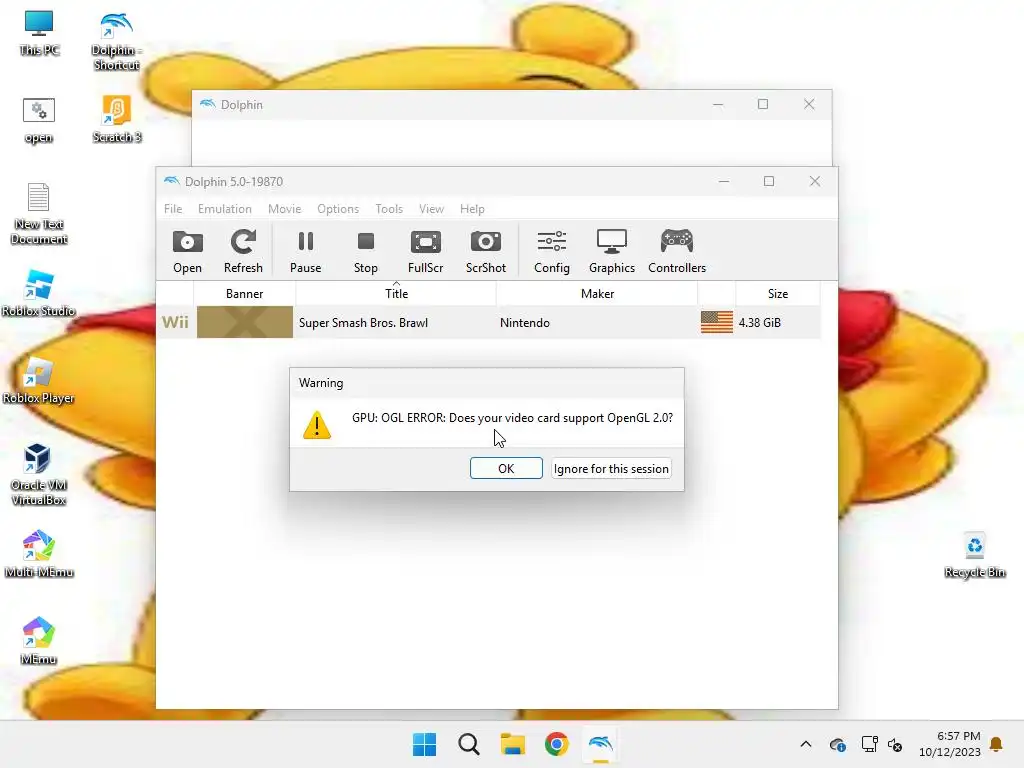
Task: Click the Wii platform icon in the row
Action: [175, 322]
